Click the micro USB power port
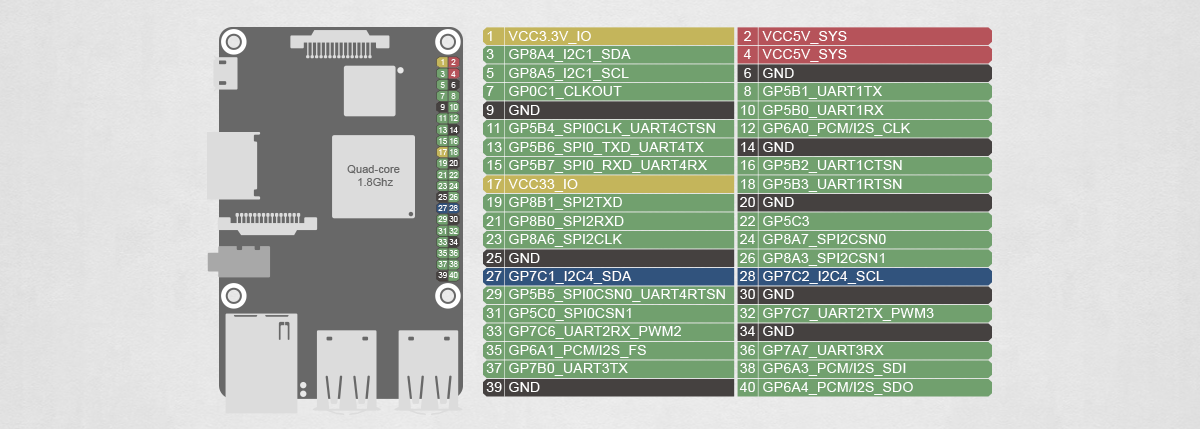This screenshot has height=429, width=1200. tap(225, 72)
